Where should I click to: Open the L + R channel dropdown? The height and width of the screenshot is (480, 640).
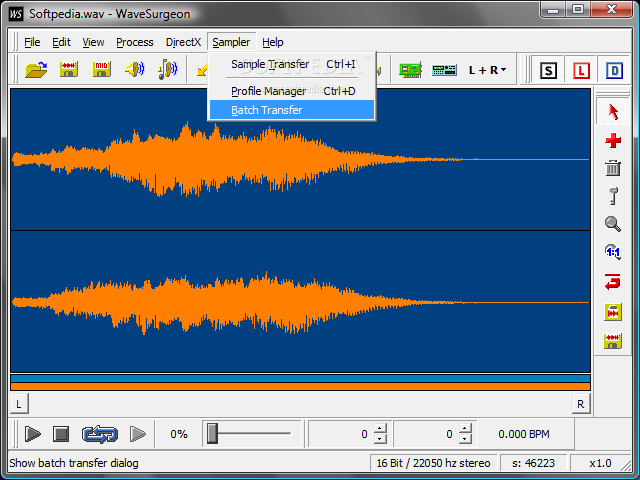click(487, 70)
